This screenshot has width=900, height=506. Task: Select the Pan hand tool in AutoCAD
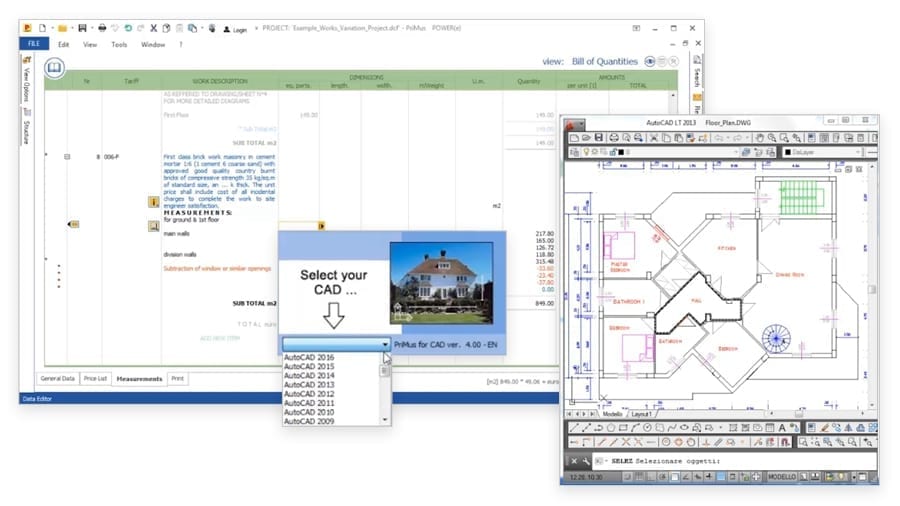coord(759,138)
